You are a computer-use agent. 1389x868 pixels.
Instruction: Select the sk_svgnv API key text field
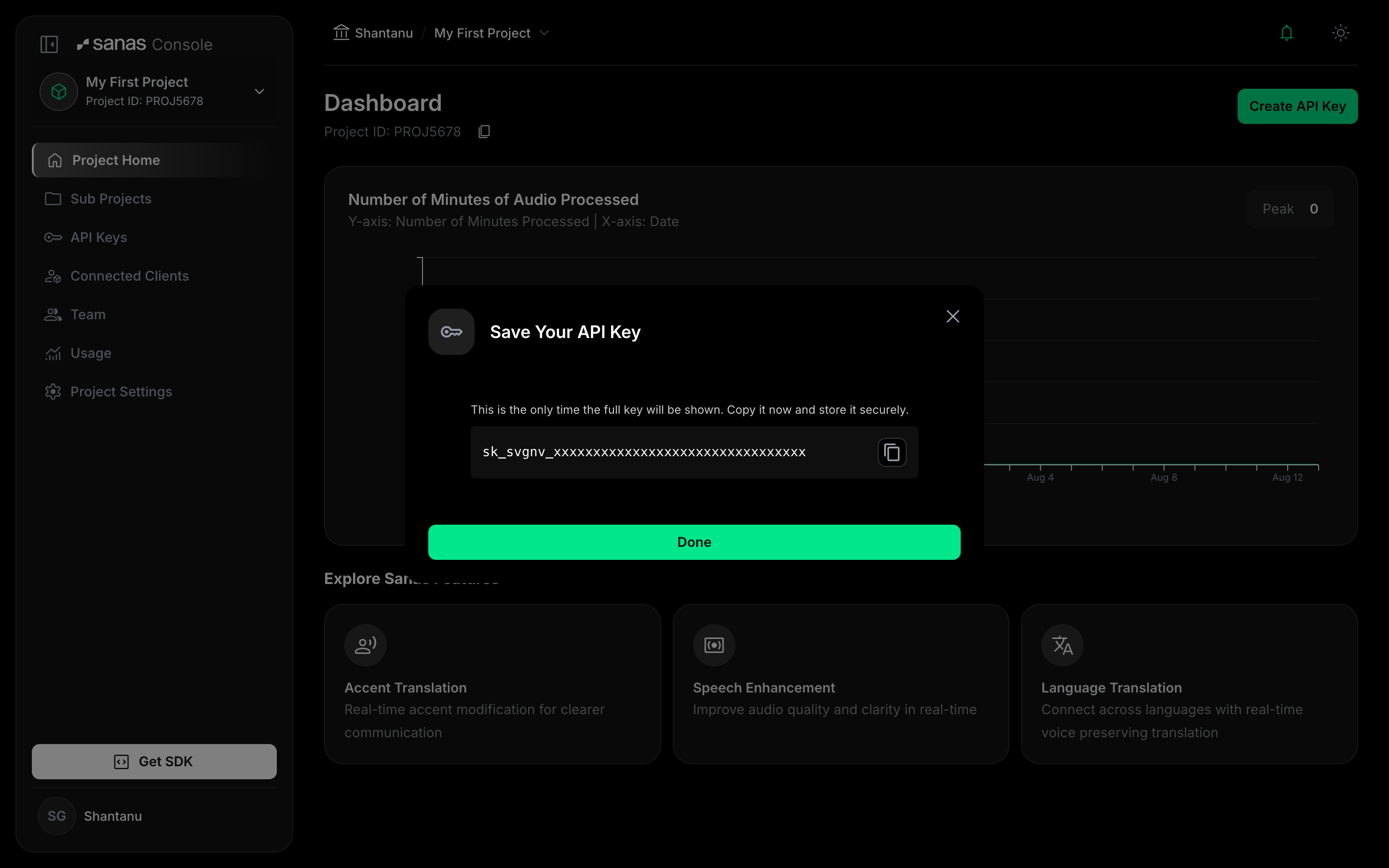coord(694,452)
